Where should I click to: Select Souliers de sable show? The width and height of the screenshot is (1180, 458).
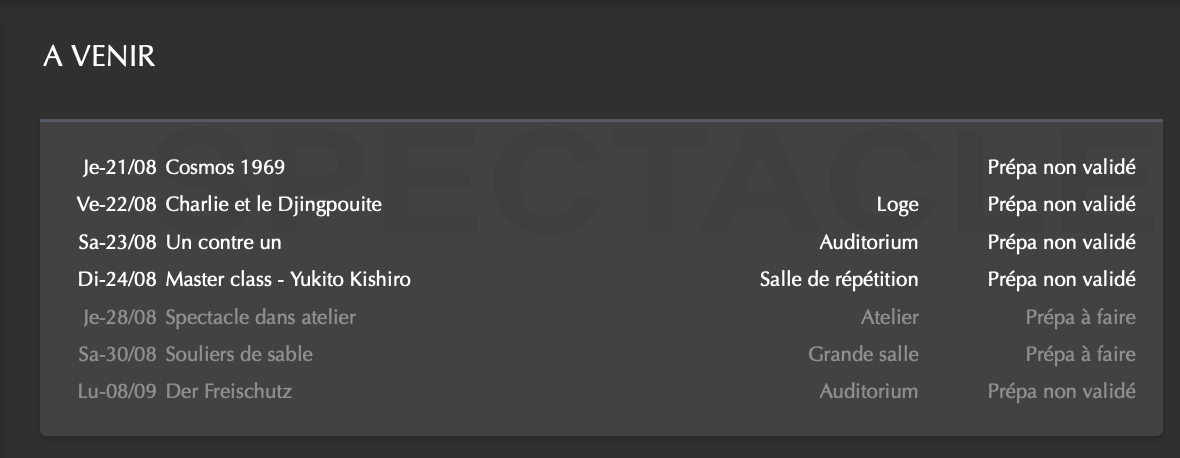click(x=239, y=354)
